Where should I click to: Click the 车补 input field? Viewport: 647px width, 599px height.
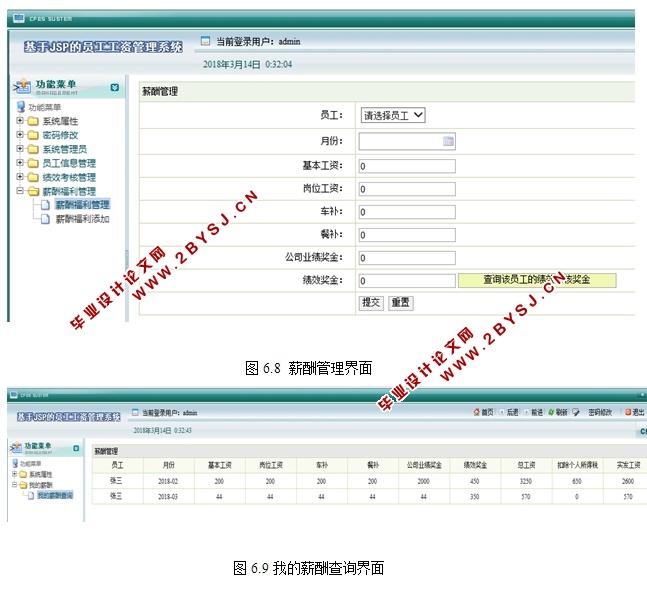[407, 212]
